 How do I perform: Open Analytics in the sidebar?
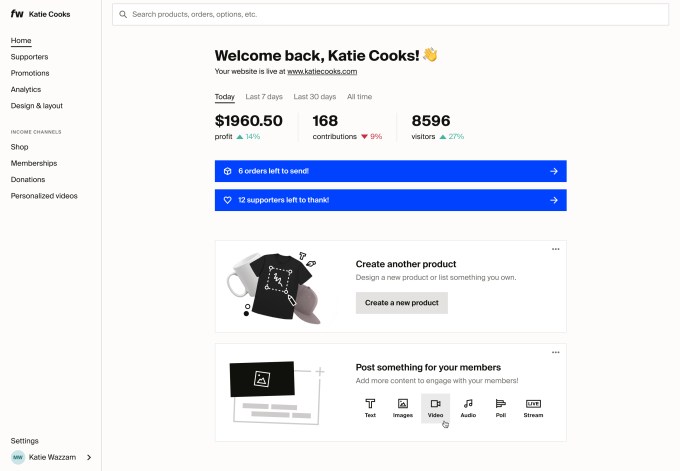(26, 89)
